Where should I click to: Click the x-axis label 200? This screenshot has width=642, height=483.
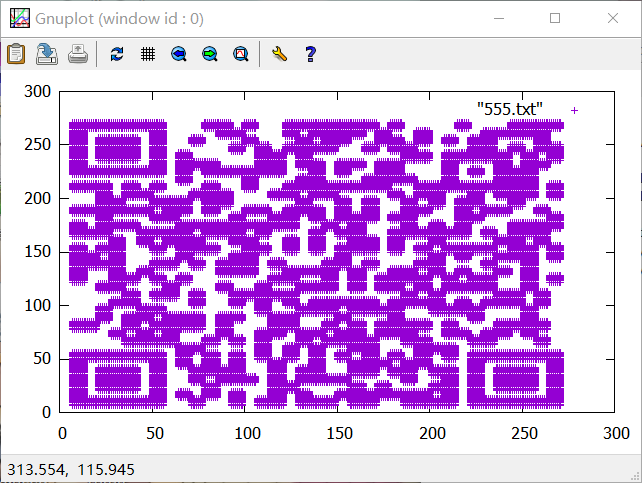point(432,433)
